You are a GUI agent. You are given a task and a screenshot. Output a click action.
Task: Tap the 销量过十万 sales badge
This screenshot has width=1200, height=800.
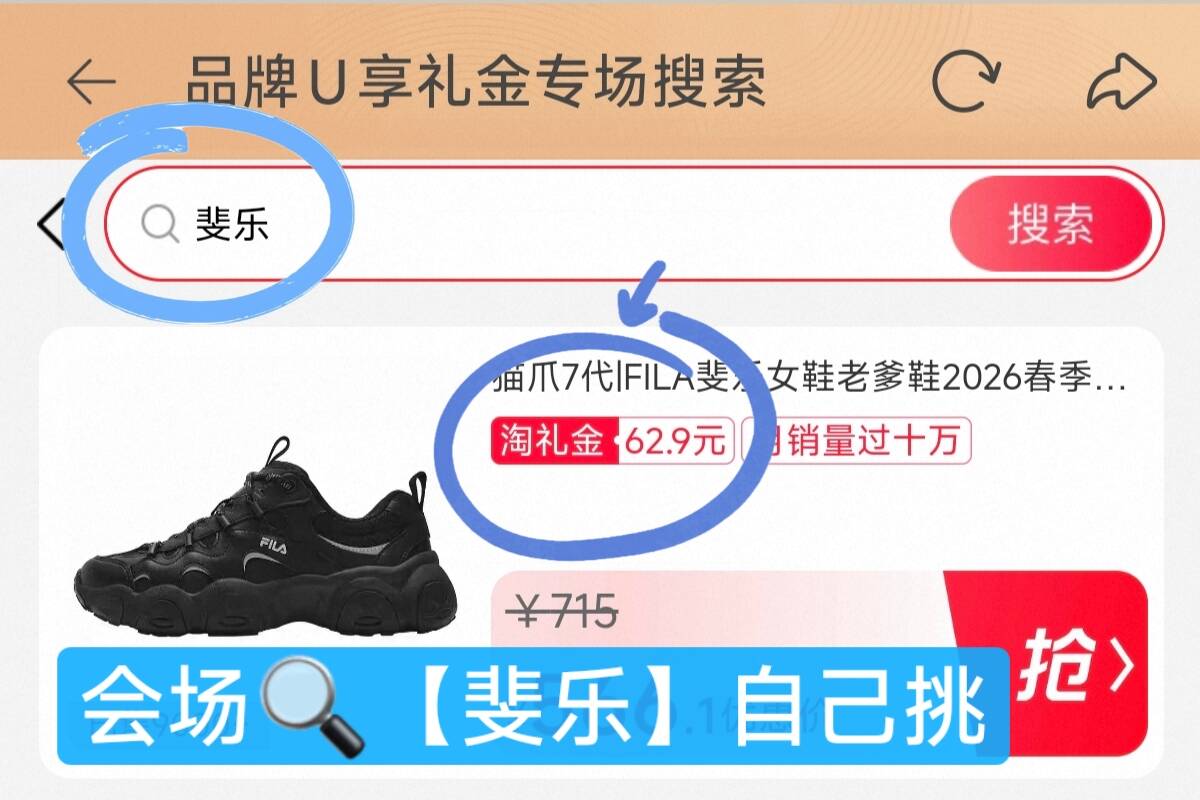856,441
